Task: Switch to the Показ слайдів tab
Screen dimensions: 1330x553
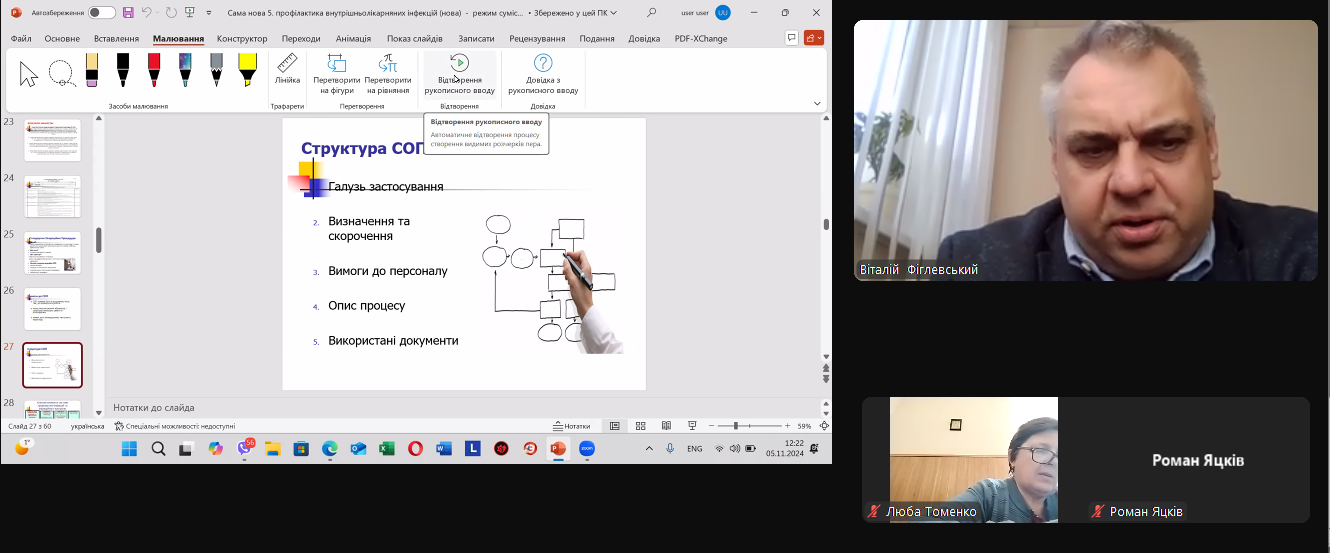Action: coord(415,38)
